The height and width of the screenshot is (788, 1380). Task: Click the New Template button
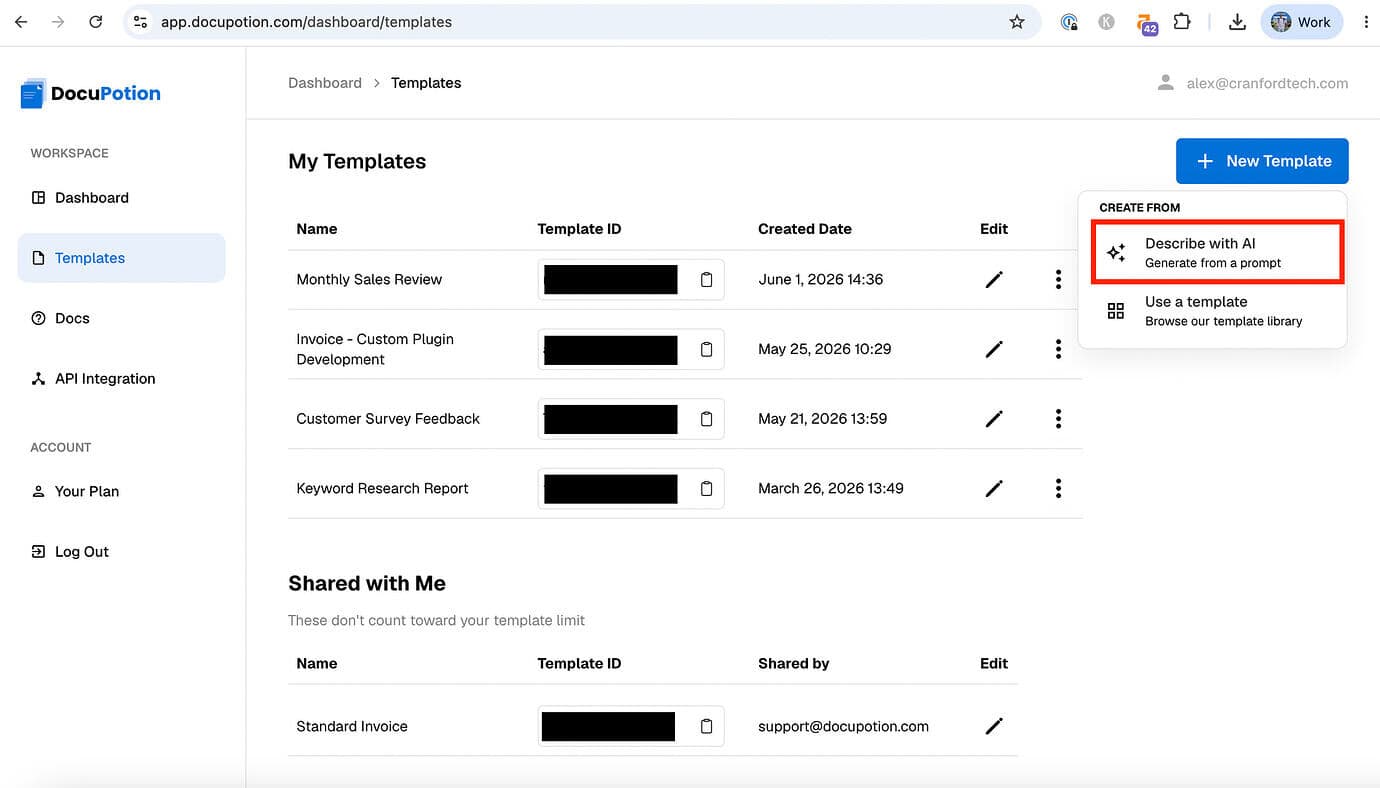click(x=1262, y=161)
